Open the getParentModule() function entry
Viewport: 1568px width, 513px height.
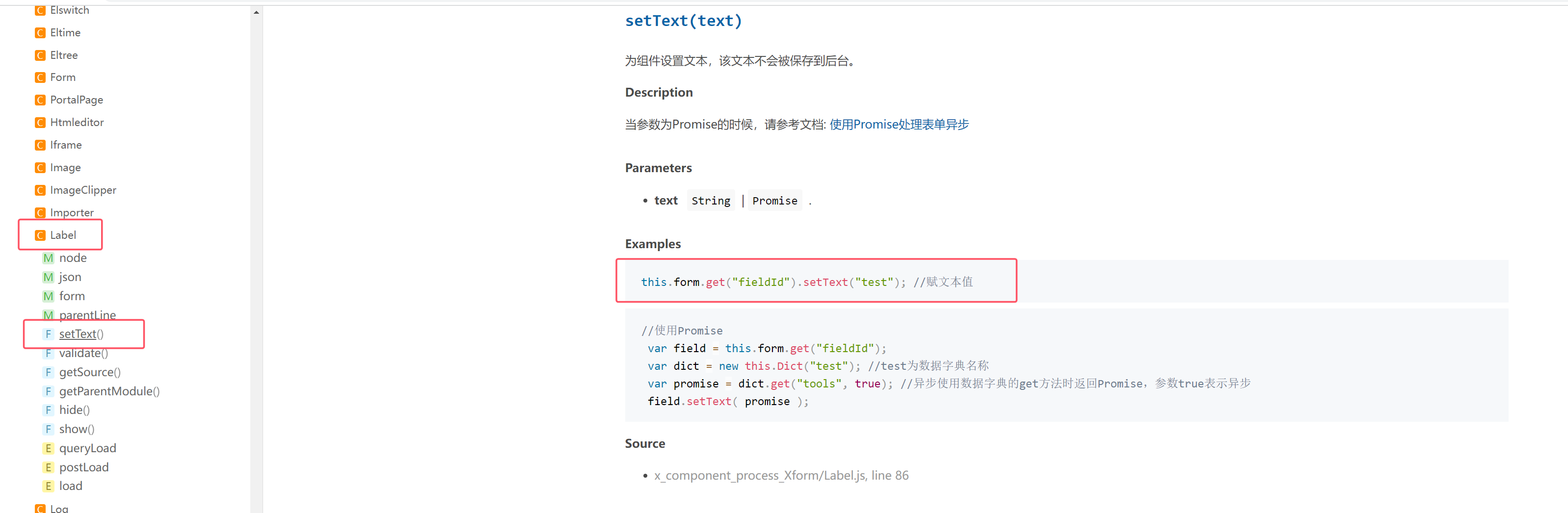[109, 391]
